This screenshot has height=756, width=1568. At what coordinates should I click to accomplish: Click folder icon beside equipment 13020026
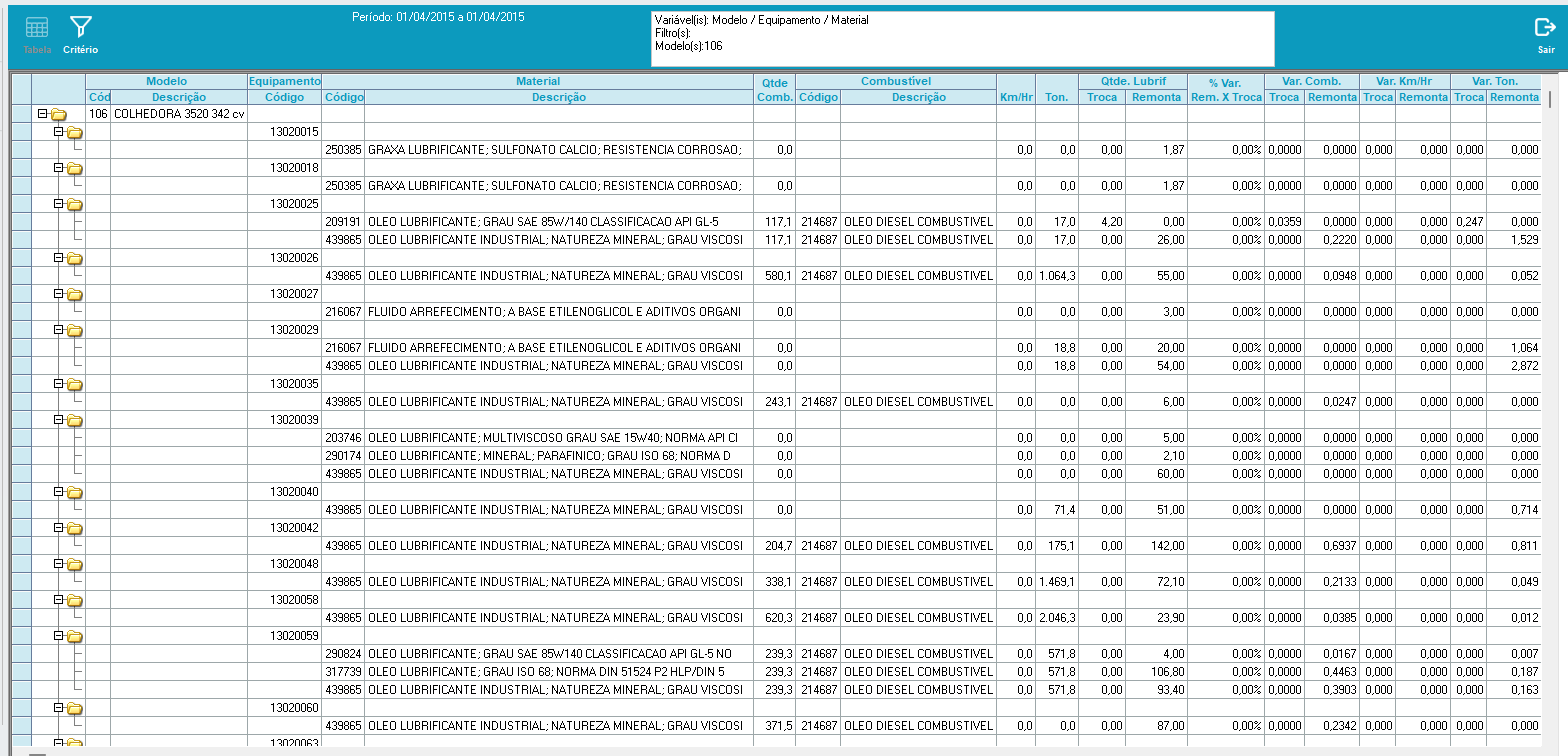click(x=74, y=258)
